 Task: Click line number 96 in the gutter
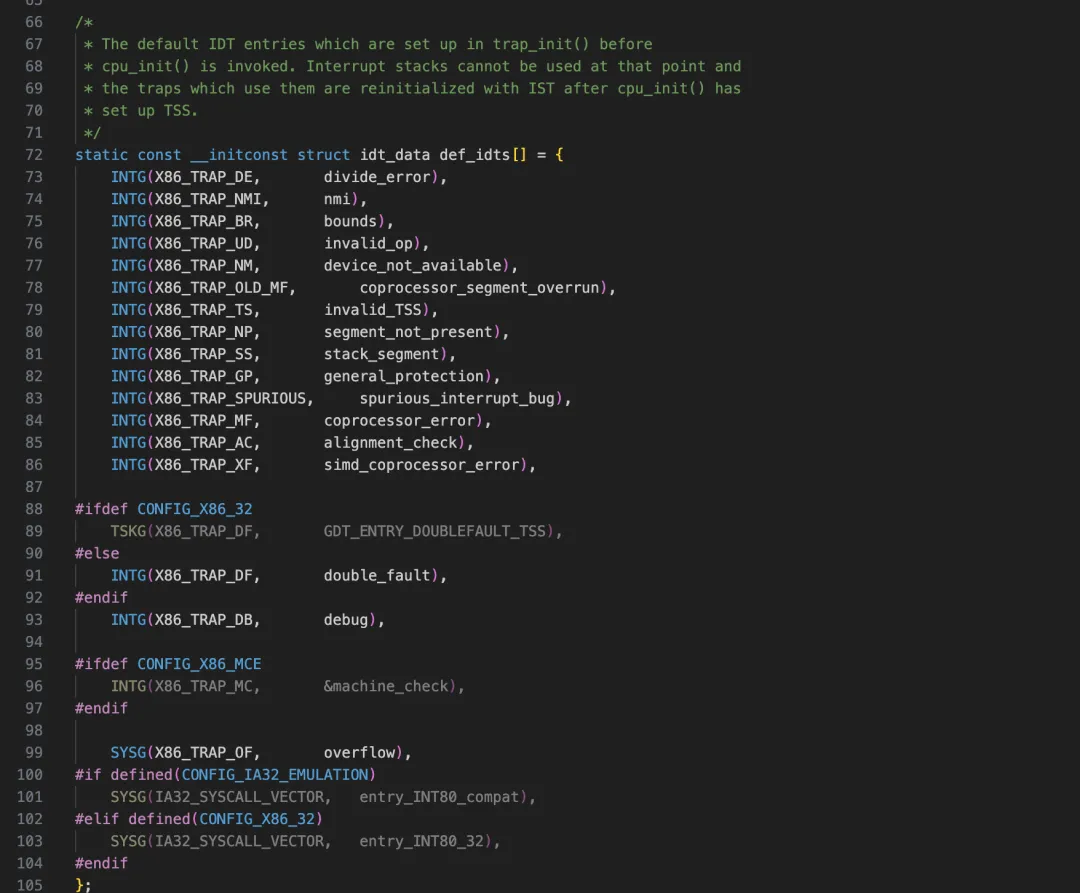pos(34,686)
